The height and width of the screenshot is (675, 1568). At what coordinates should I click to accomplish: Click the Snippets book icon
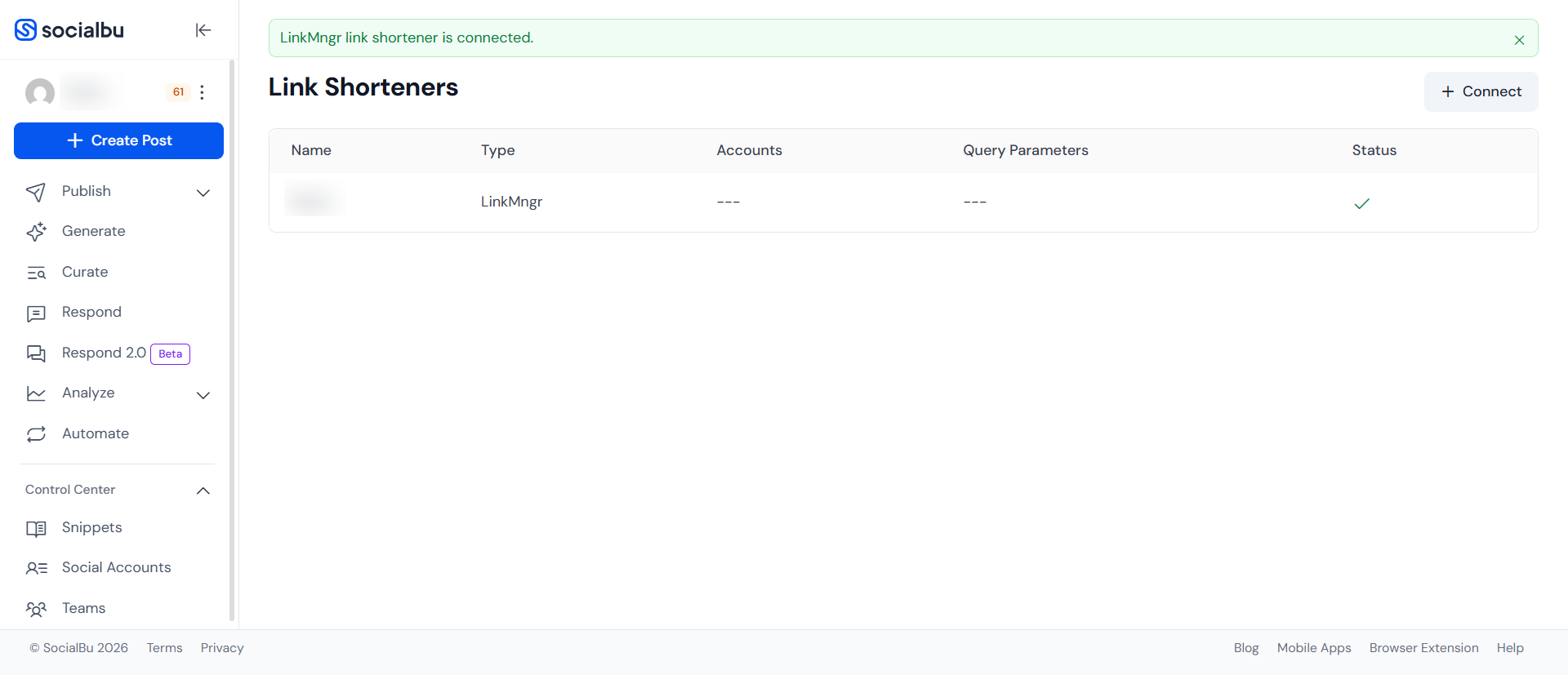click(36, 528)
